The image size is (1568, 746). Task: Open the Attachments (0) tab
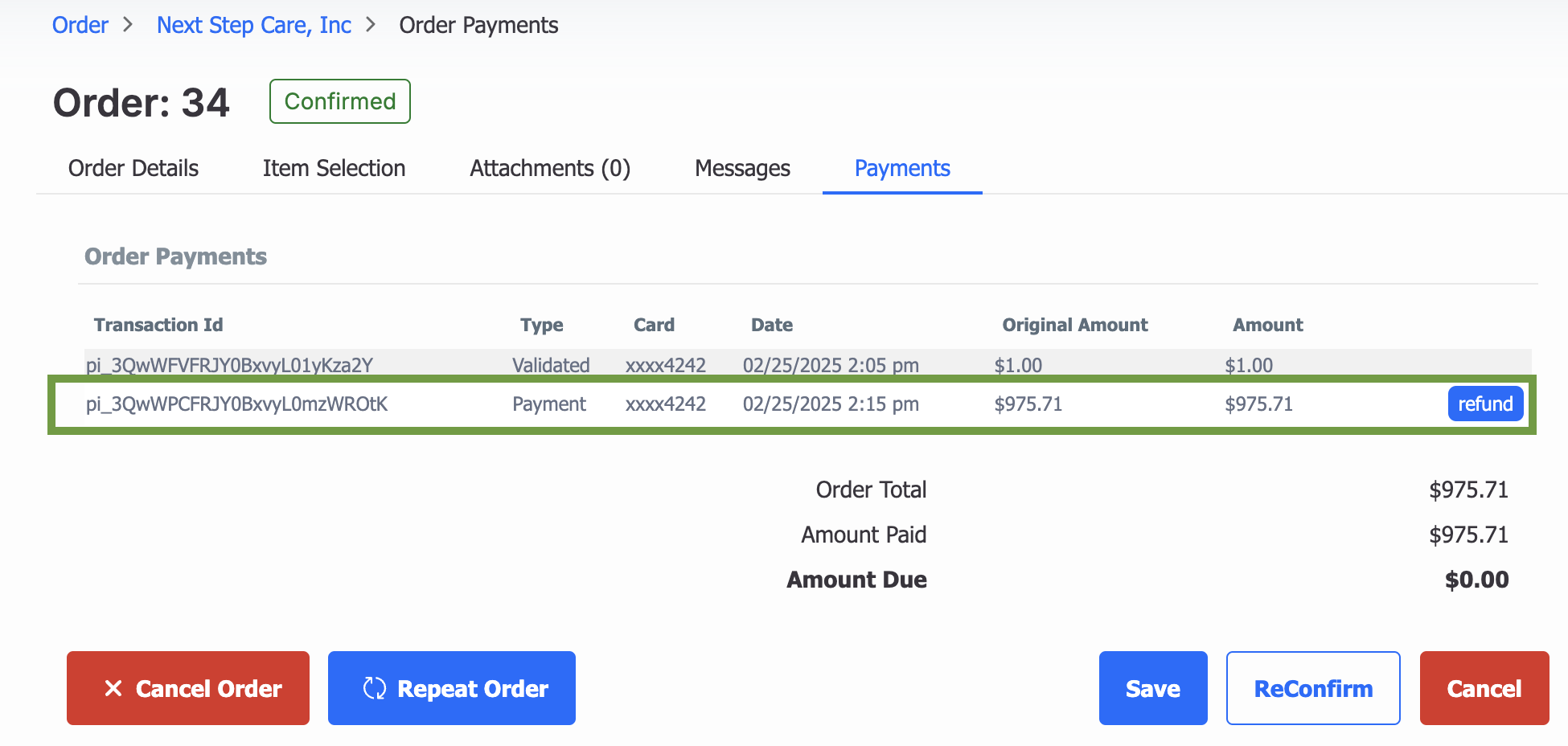(550, 168)
